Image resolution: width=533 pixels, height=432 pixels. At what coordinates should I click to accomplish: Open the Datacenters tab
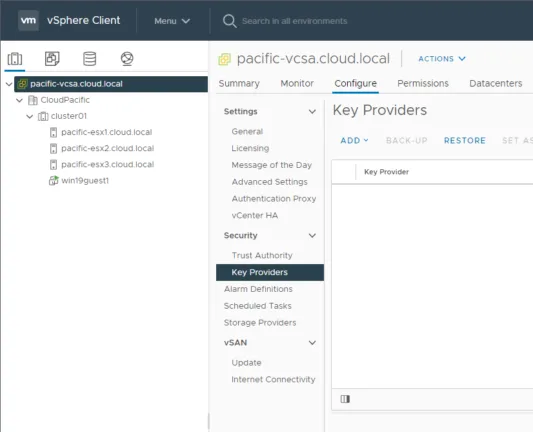click(x=496, y=84)
